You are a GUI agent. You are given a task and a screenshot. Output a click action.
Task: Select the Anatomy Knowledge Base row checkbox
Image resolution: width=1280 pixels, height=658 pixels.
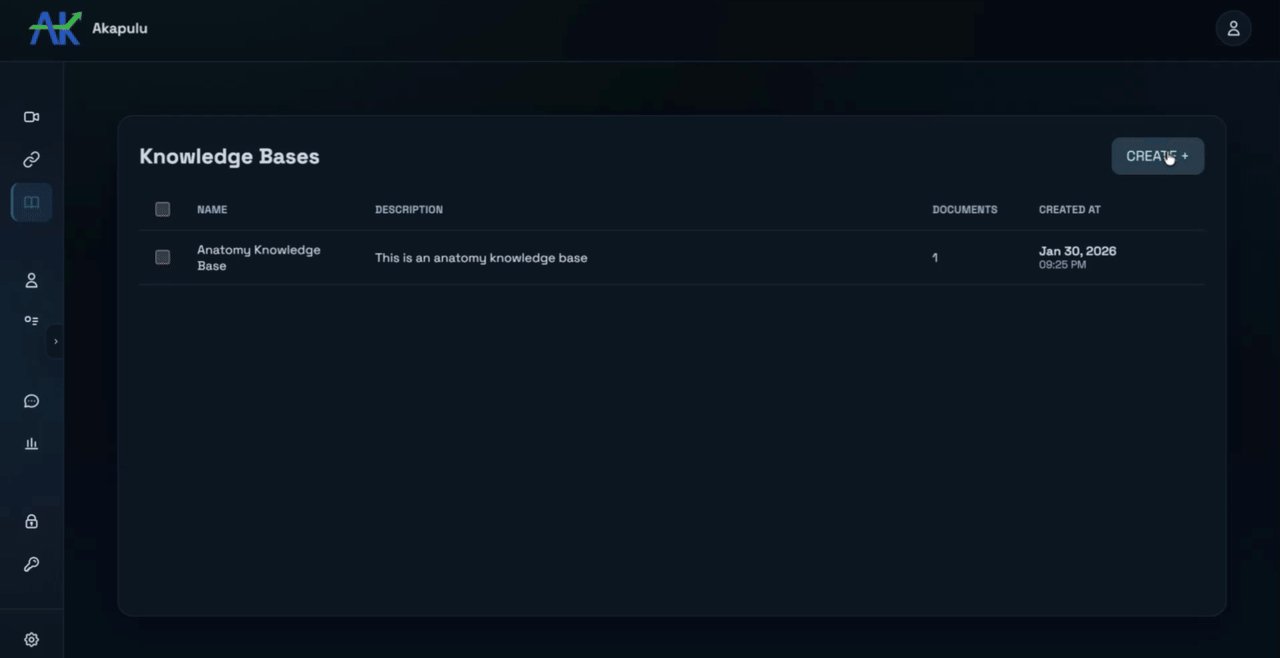coord(163,257)
